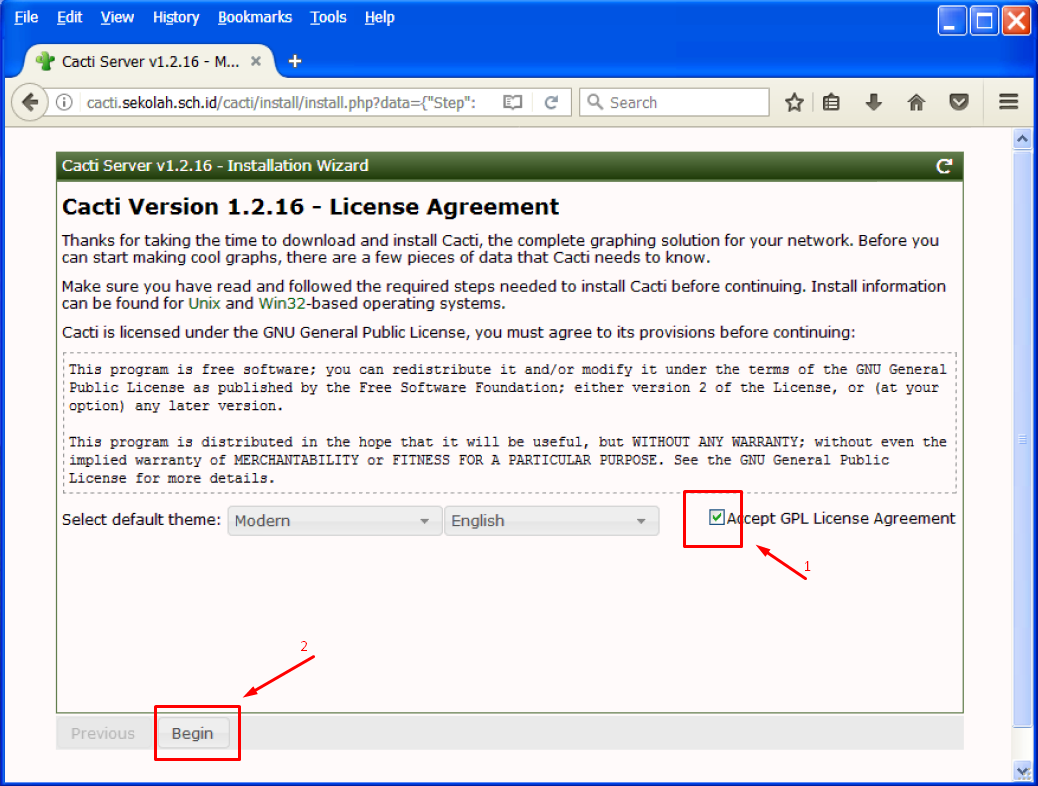
Task: Open the hamburger menu button
Action: [x=1008, y=102]
